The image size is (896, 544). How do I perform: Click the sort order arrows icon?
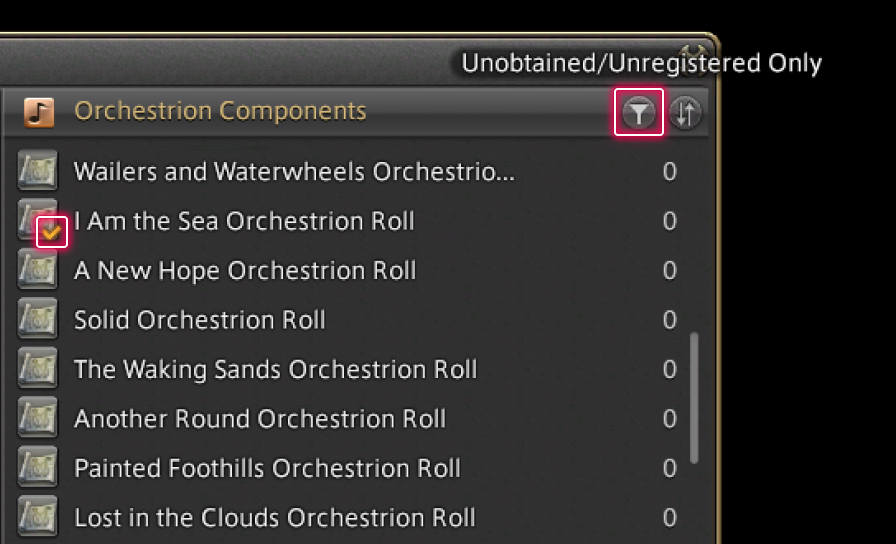[685, 113]
